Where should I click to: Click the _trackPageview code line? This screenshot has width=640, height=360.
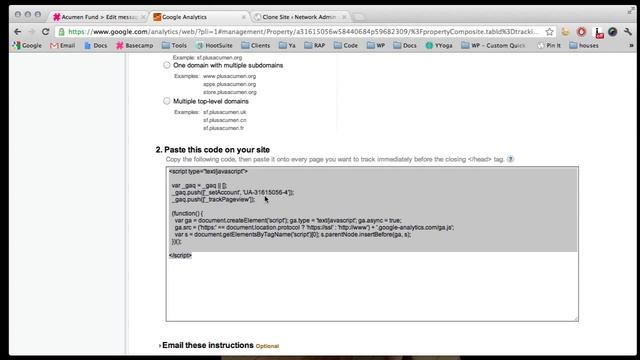(213, 200)
